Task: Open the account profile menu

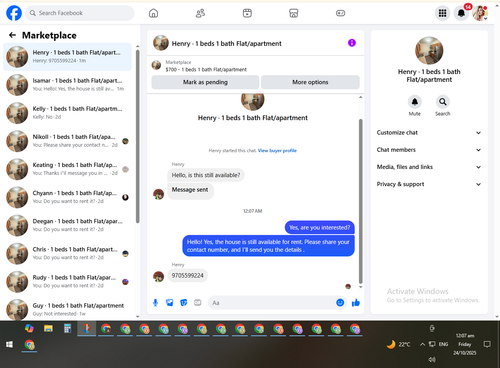Action: click(480, 13)
